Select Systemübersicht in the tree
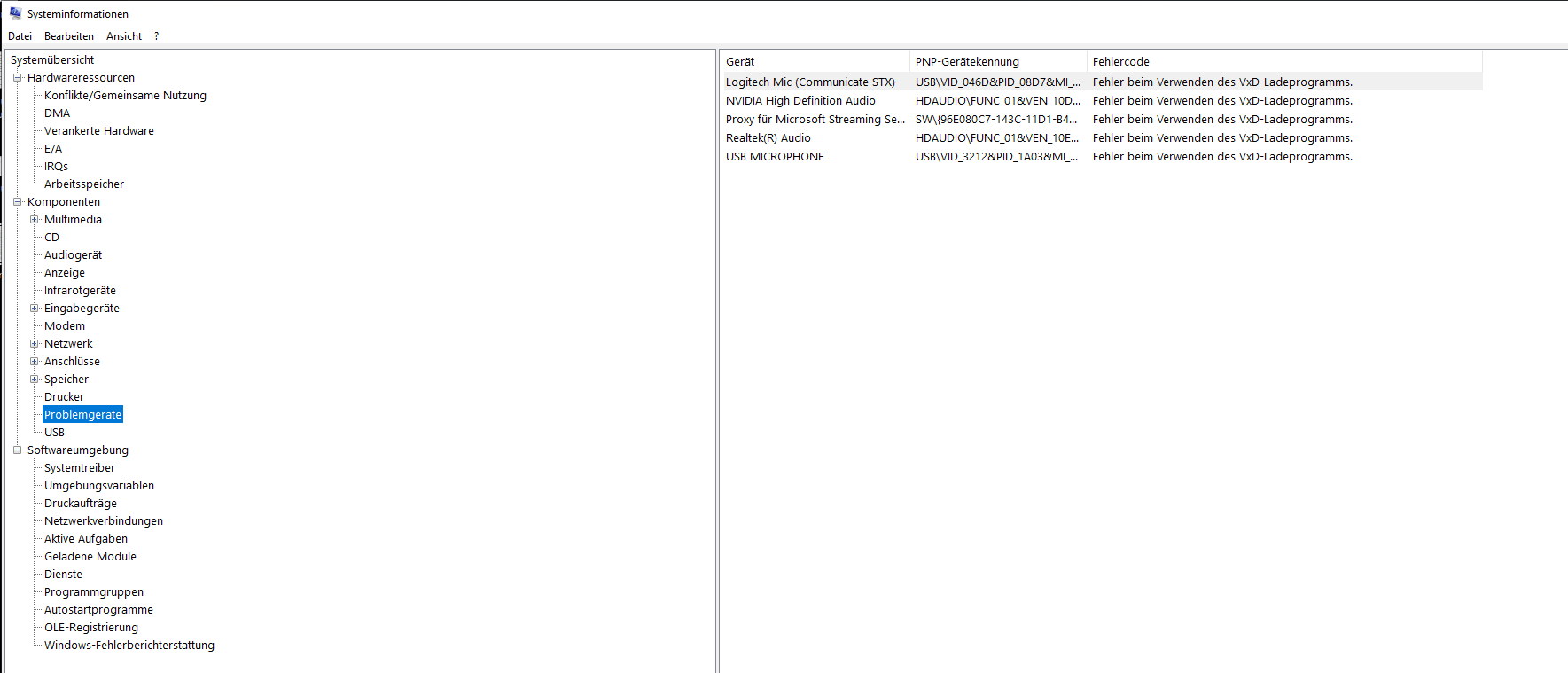This screenshot has height=673, width=1568. pyautogui.click(x=52, y=60)
